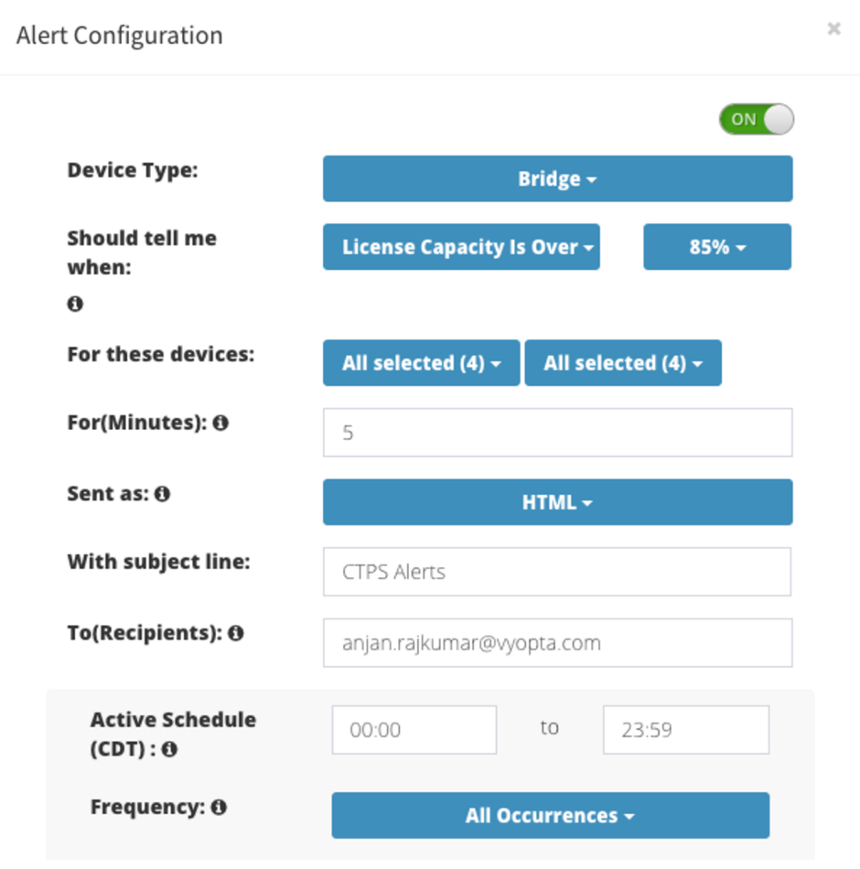This screenshot has height=869, width=860.
Task: Click info icon next to For(Minutes)
Action: coord(221,423)
